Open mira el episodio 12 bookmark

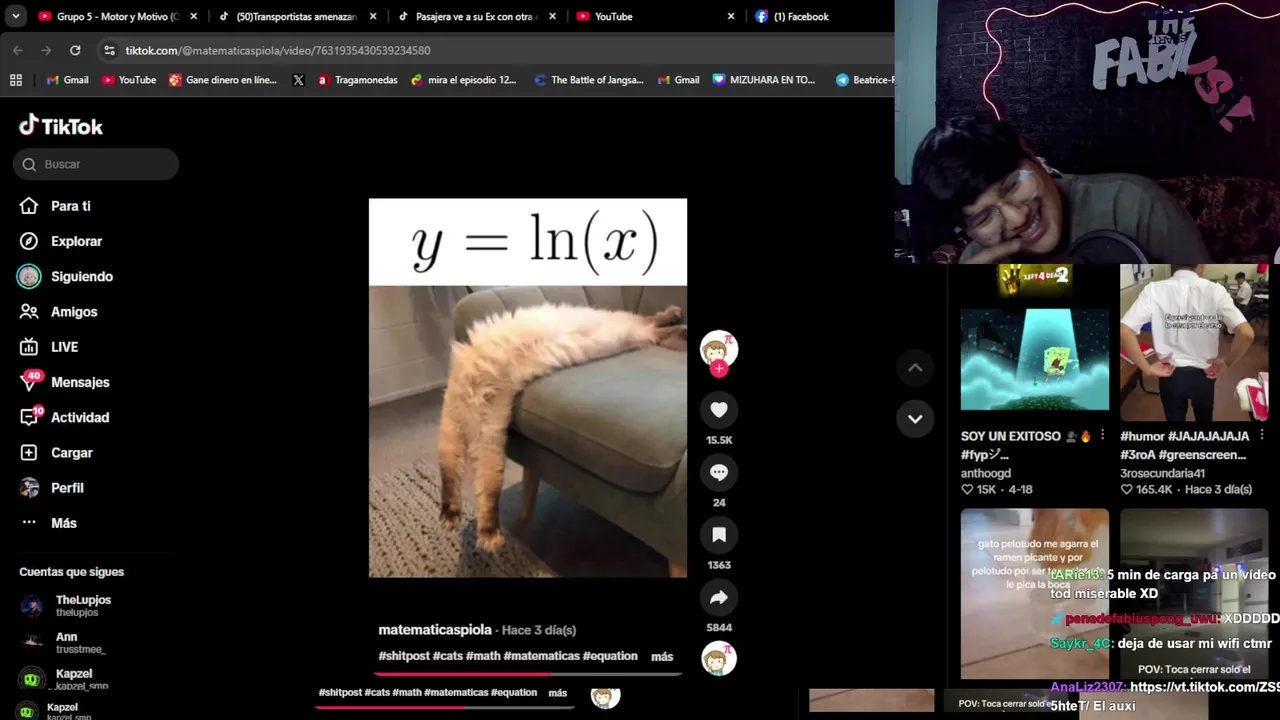coord(464,80)
